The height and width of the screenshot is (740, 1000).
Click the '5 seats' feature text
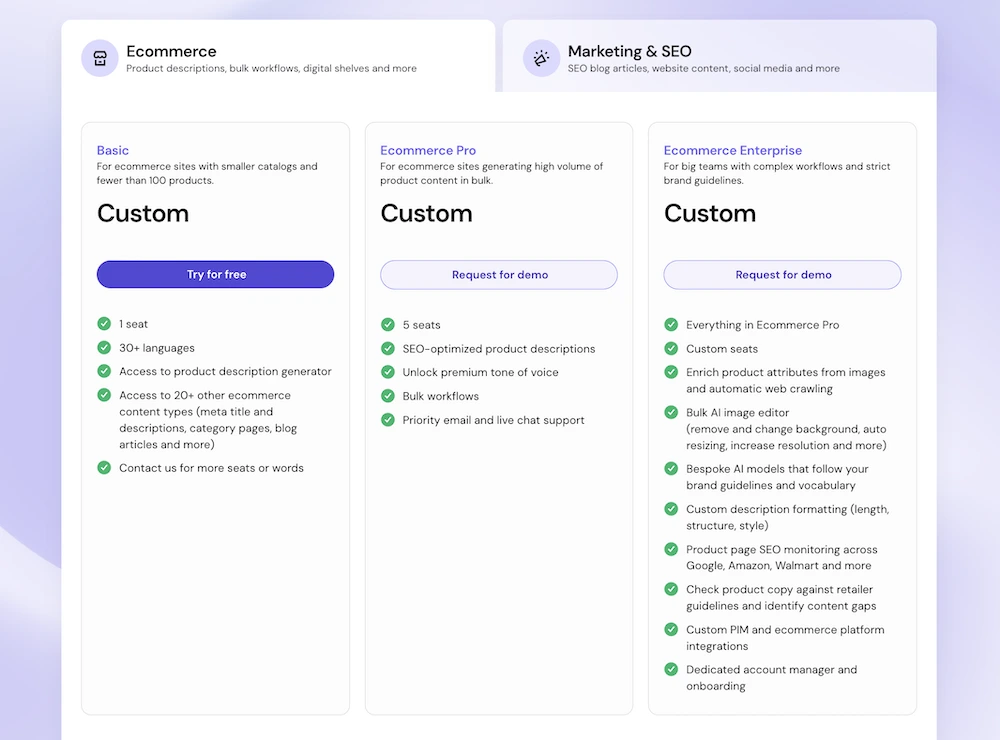click(422, 325)
